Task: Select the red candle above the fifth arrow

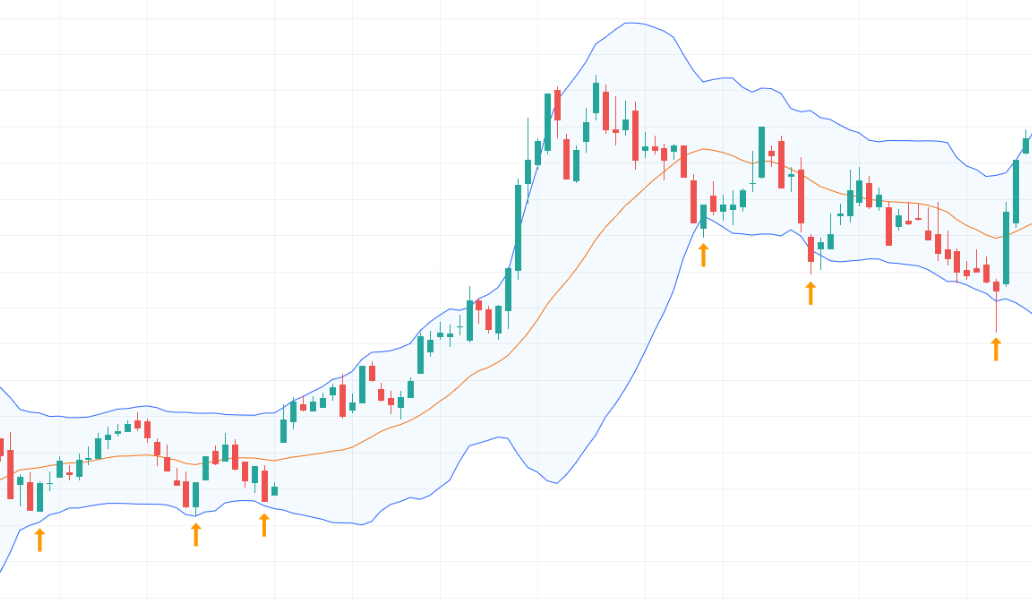Action: [x=810, y=249]
